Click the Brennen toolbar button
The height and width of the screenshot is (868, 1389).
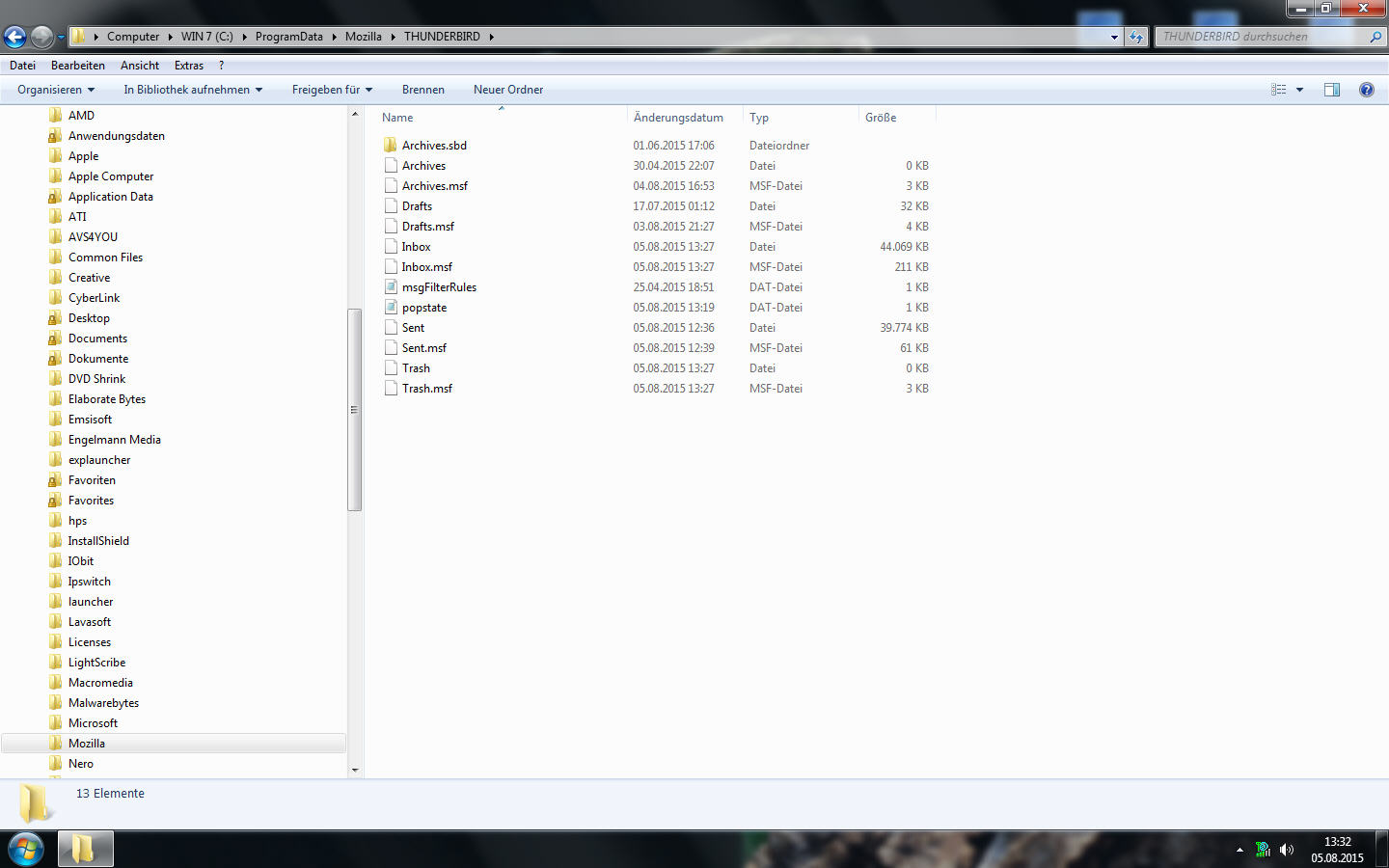coord(423,90)
